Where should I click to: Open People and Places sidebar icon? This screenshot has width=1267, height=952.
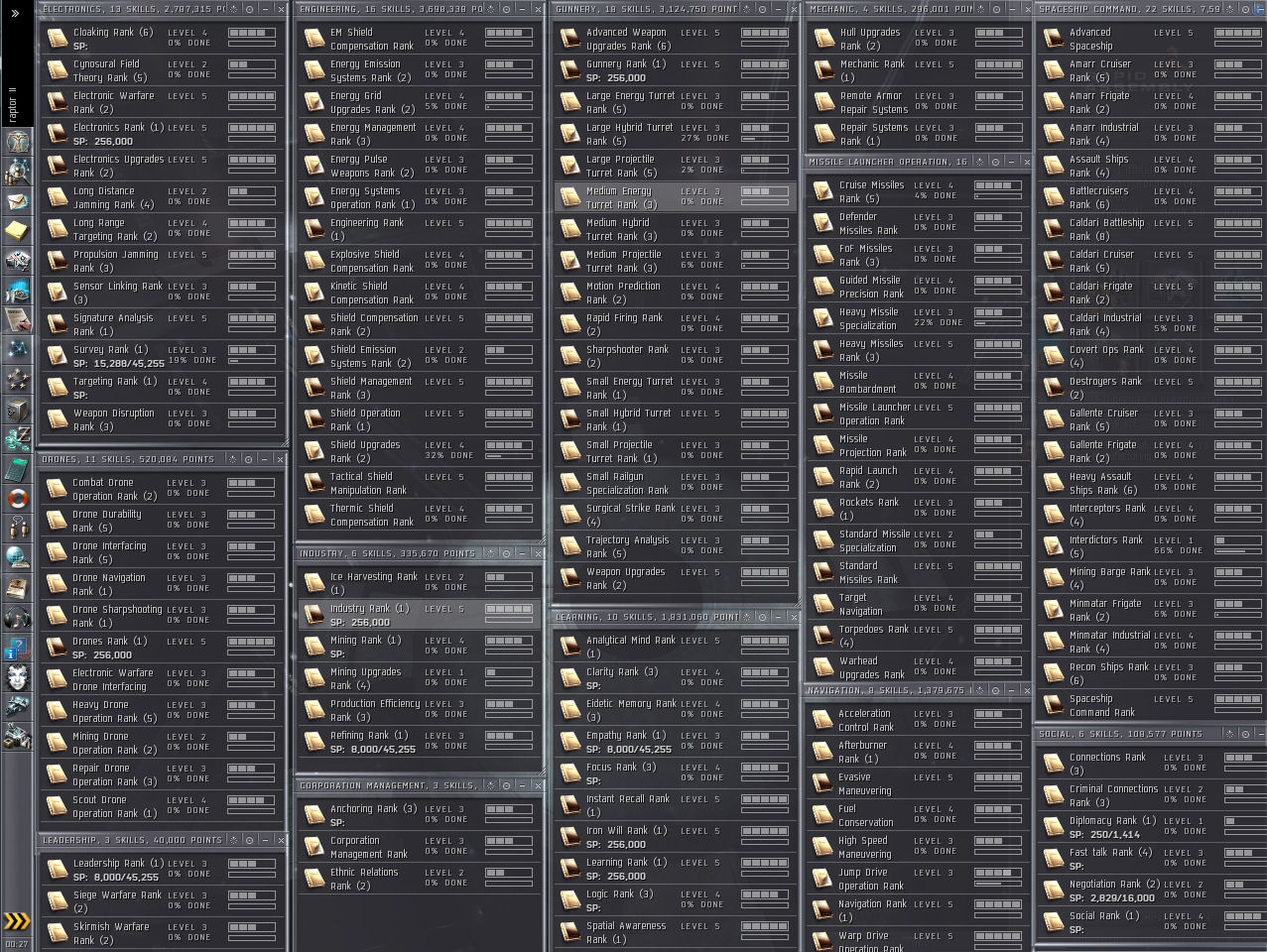coord(17,172)
